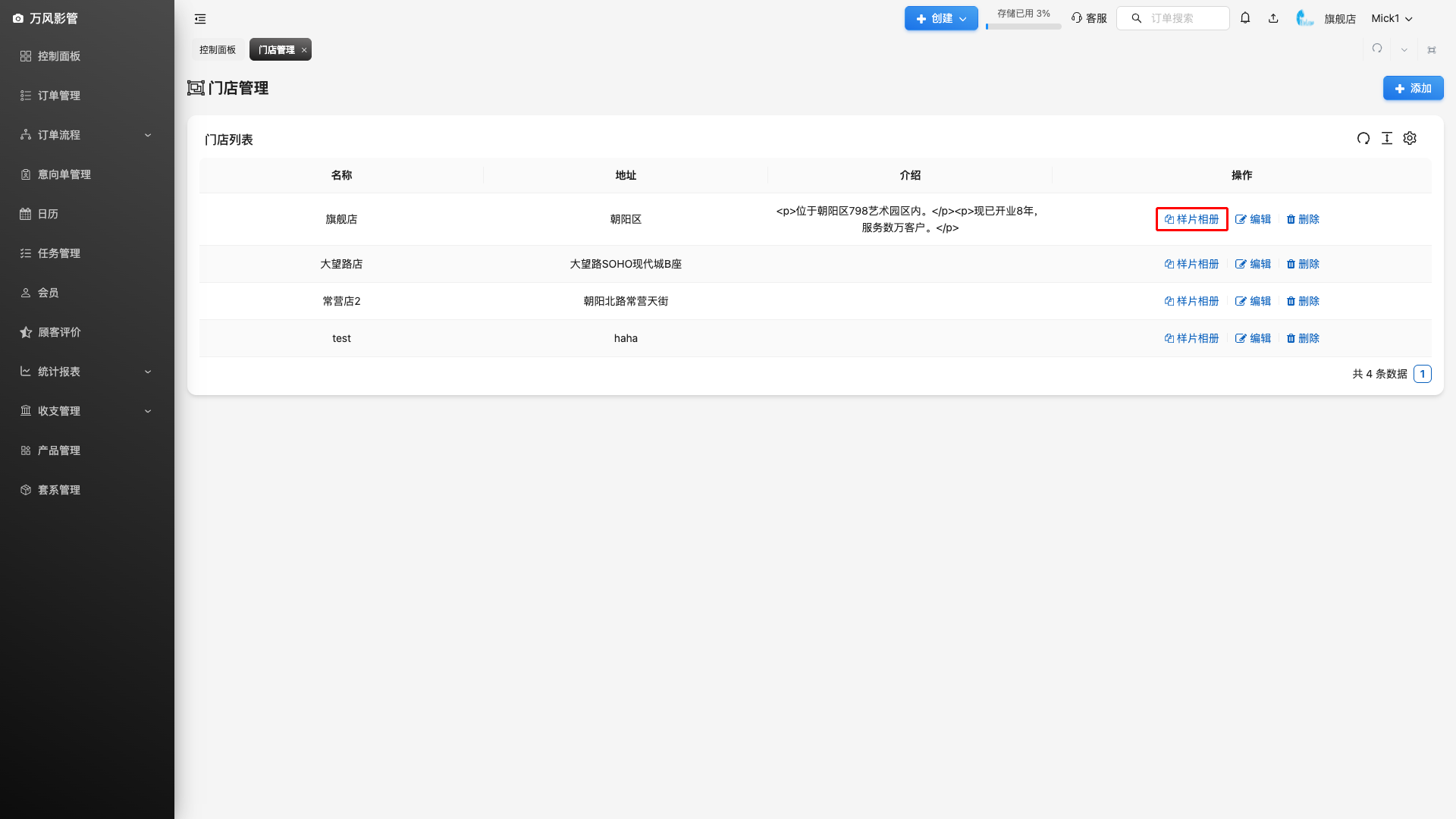1456x819 pixels.
Task: Expand 统计报表 sidebar menu
Action: click(87, 372)
